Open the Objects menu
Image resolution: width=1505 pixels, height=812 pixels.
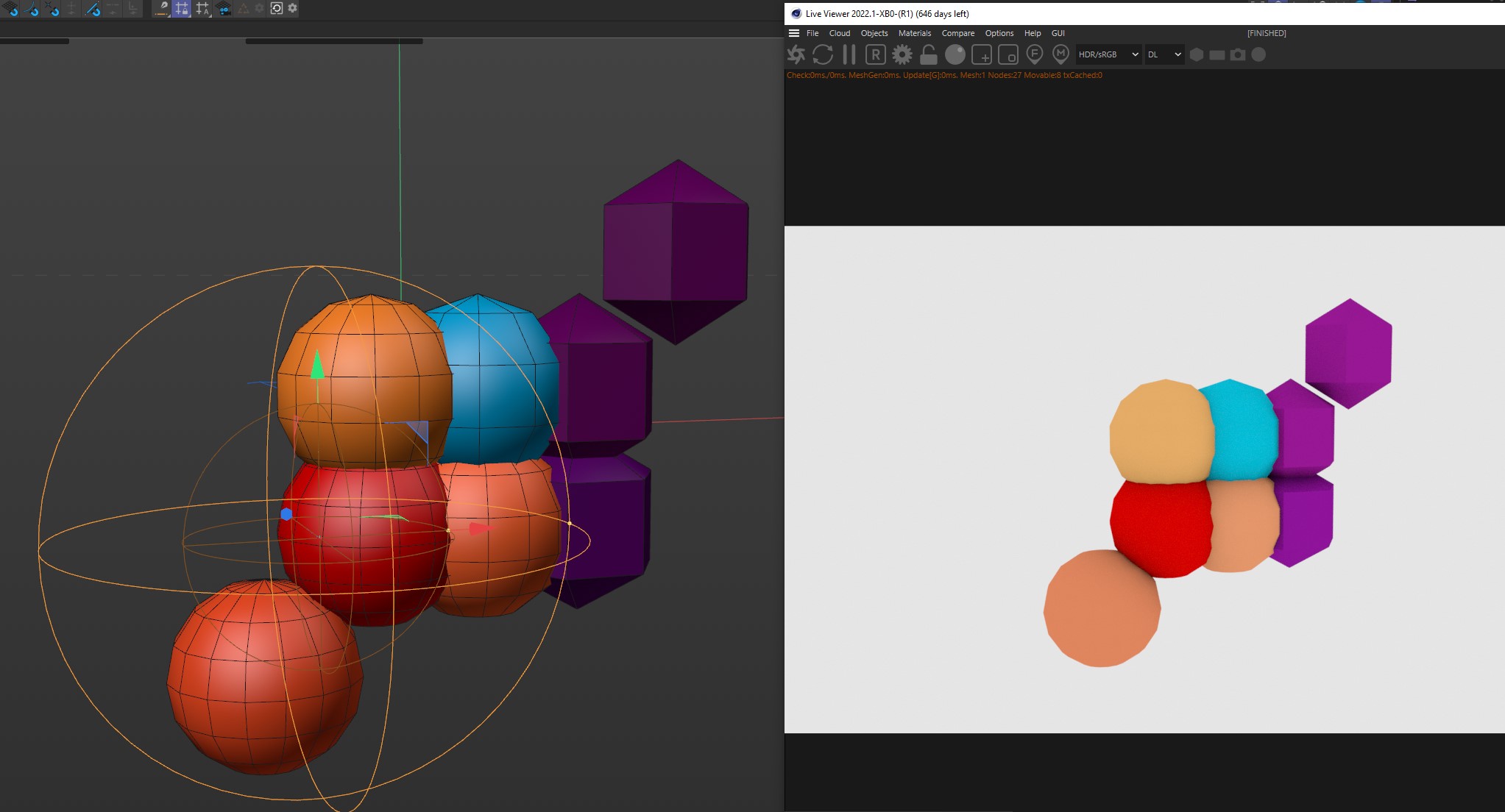tap(874, 33)
